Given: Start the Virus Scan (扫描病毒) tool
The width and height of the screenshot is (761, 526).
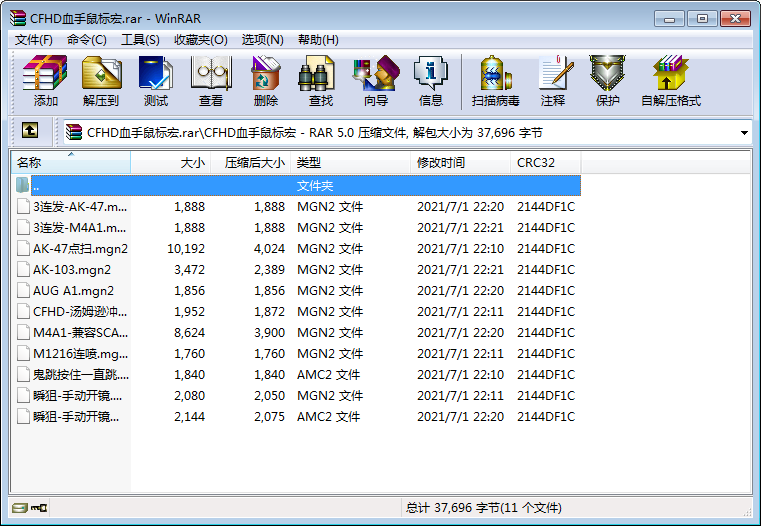Looking at the screenshot, I should (x=495, y=81).
